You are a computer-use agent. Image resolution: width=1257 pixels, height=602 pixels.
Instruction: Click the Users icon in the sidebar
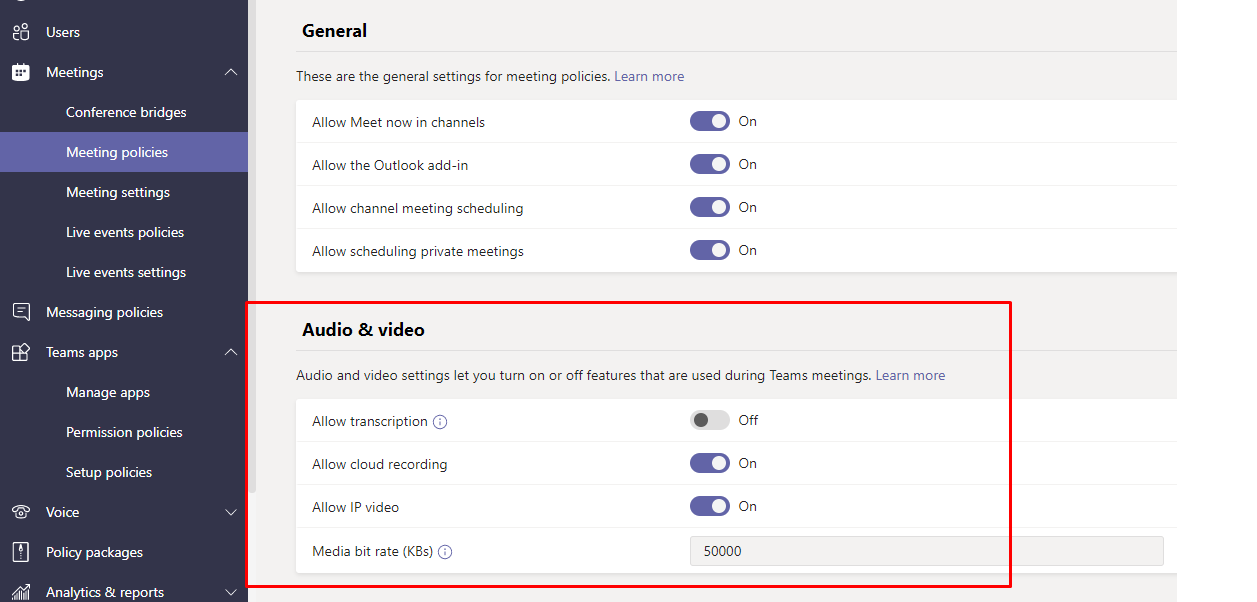click(20, 31)
